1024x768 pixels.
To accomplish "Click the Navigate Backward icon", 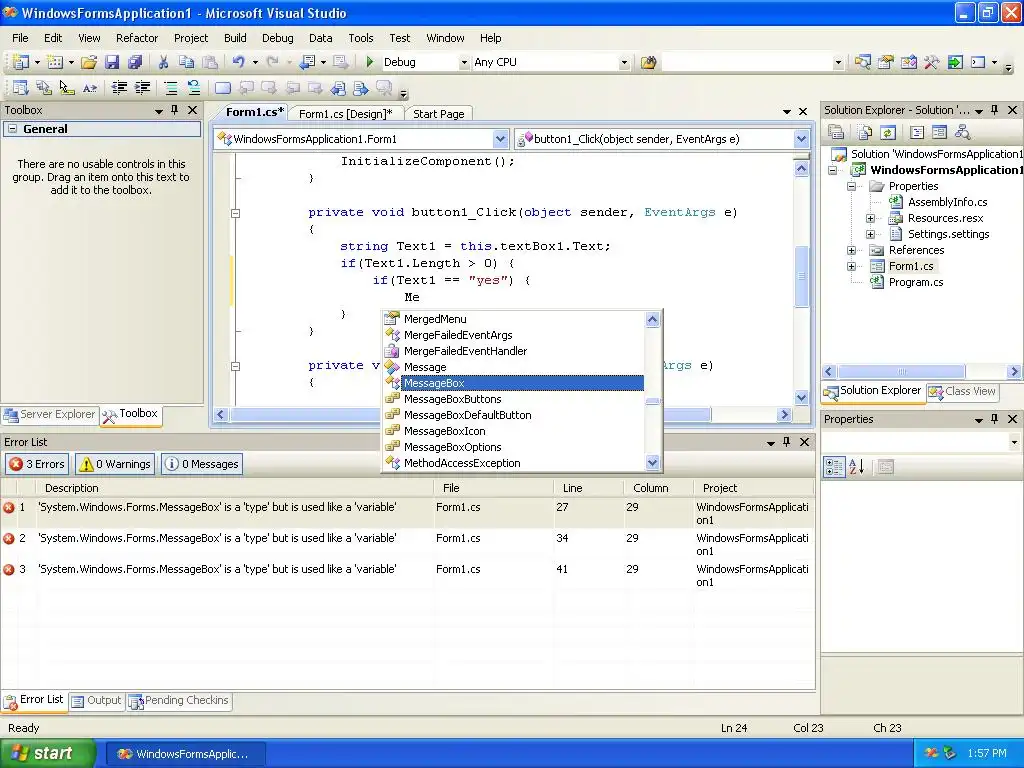I will pyautogui.click(x=307, y=62).
